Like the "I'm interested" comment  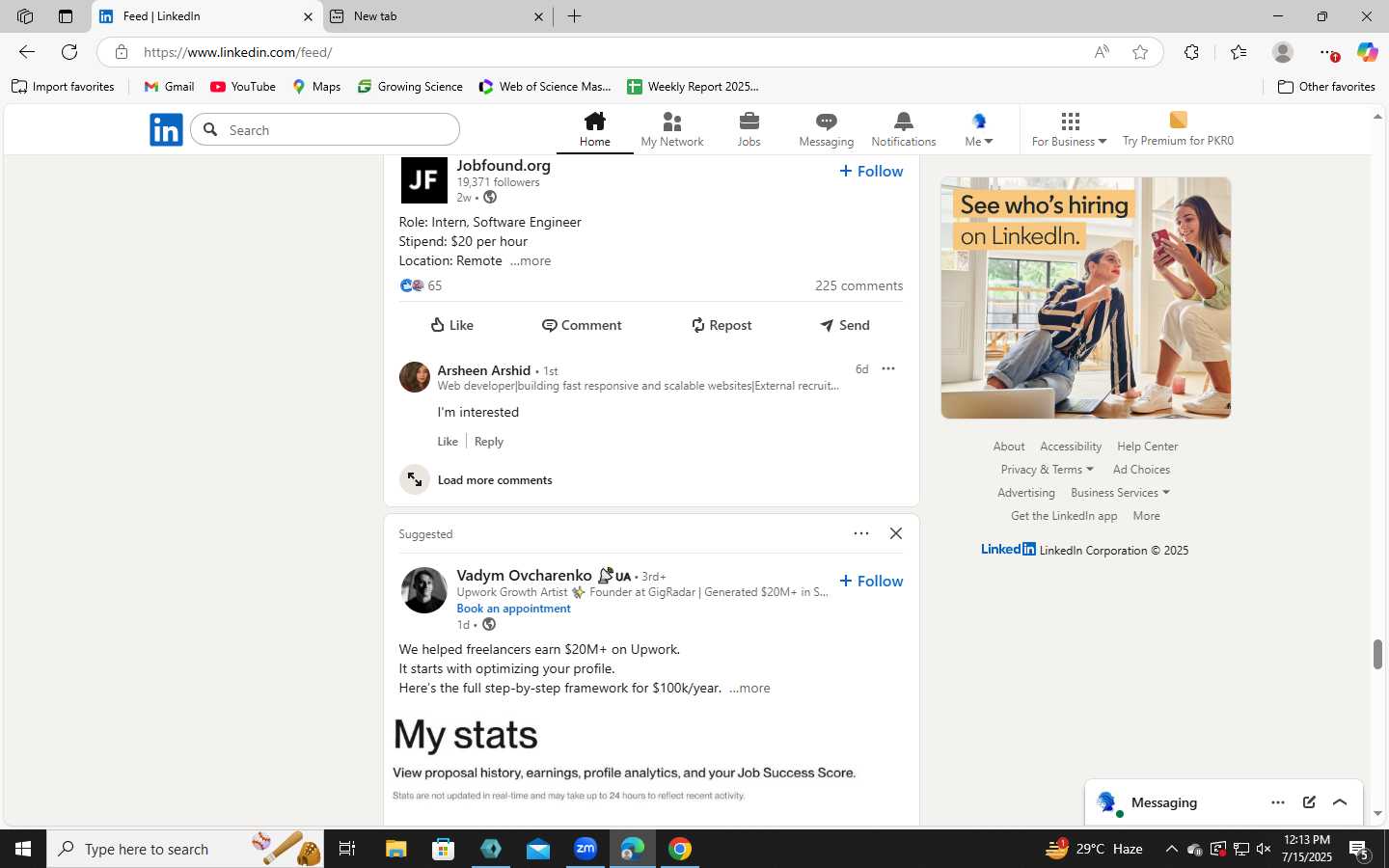click(448, 441)
